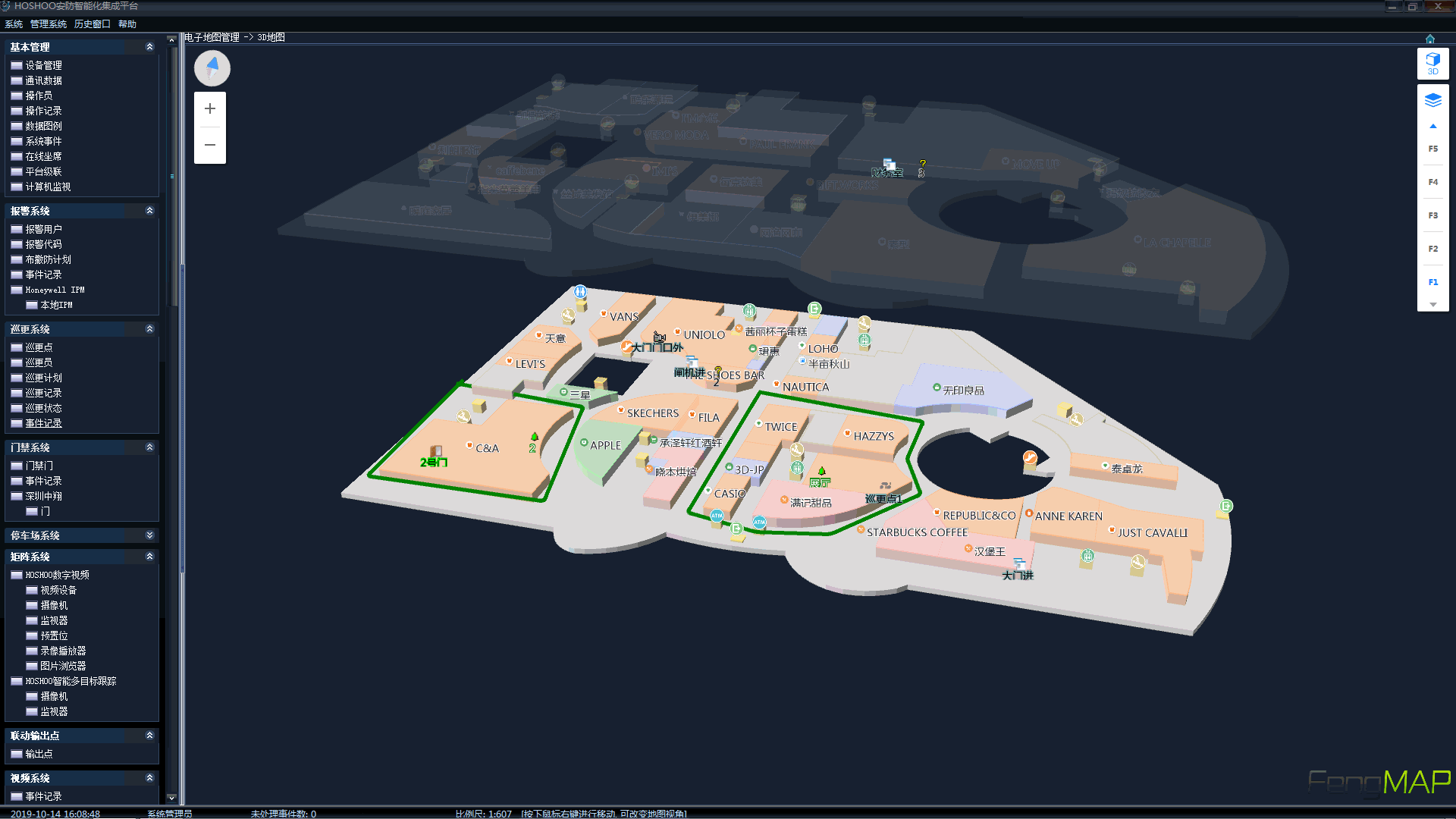
Task: Switch to floor F3
Action: pos(1432,215)
